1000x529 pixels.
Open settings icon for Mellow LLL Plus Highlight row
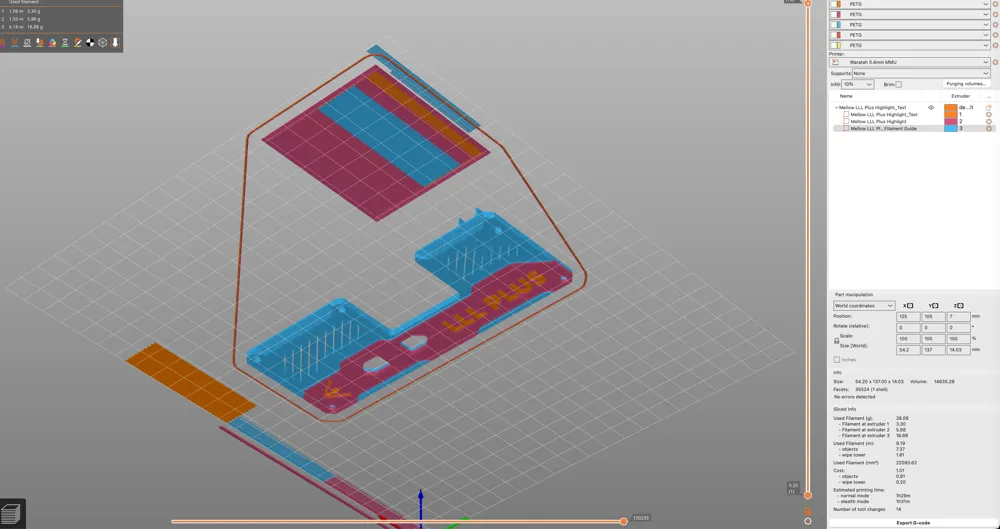(989, 122)
